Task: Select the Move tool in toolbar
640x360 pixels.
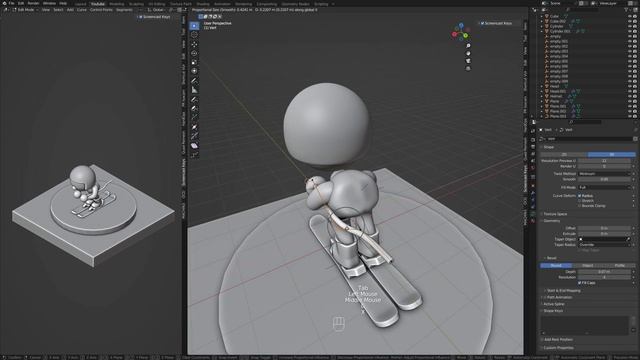Action: point(194,44)
